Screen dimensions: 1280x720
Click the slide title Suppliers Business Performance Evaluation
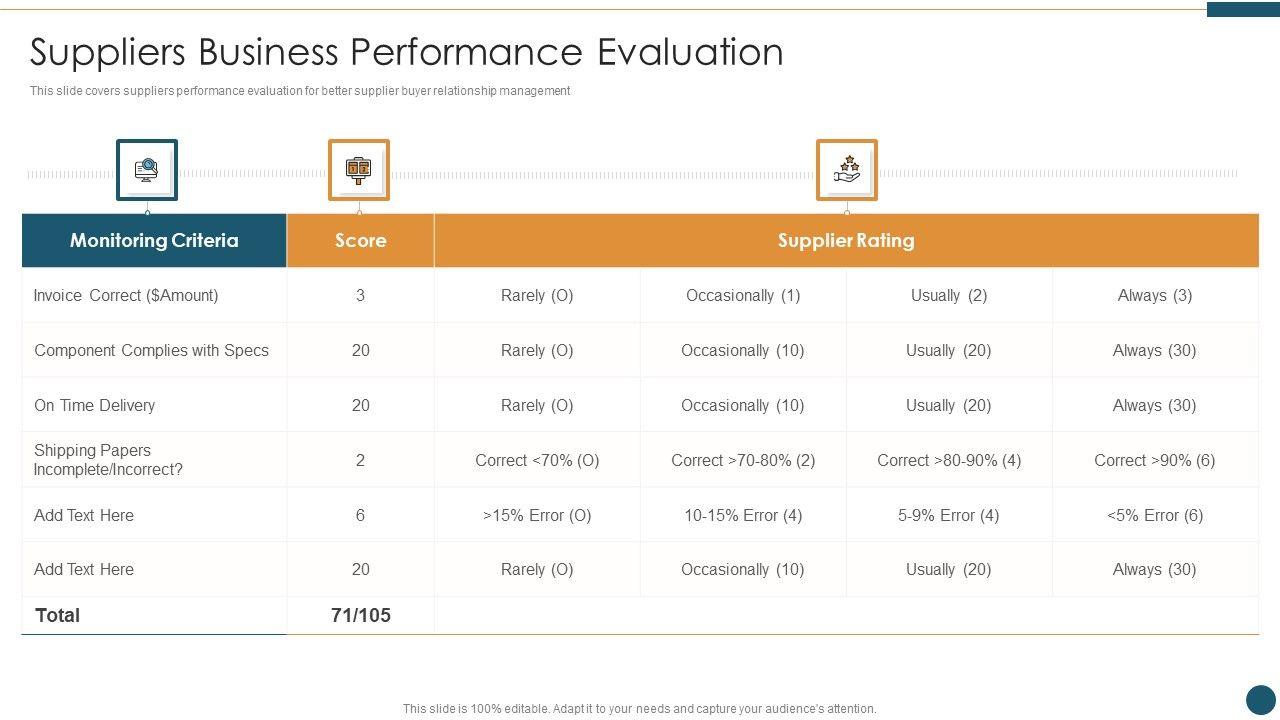pyautogui.click(x=406, y=52)
